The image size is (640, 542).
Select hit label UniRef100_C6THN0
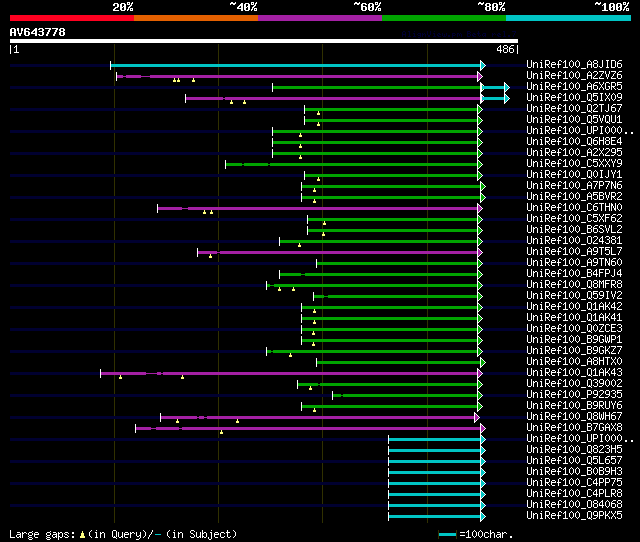(x=574, y=208)
